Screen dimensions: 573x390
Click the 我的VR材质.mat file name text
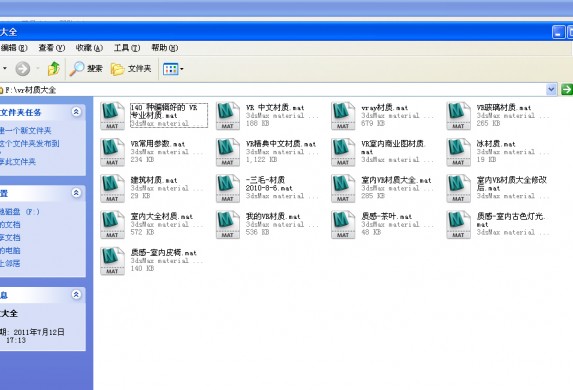pos(273,216)
